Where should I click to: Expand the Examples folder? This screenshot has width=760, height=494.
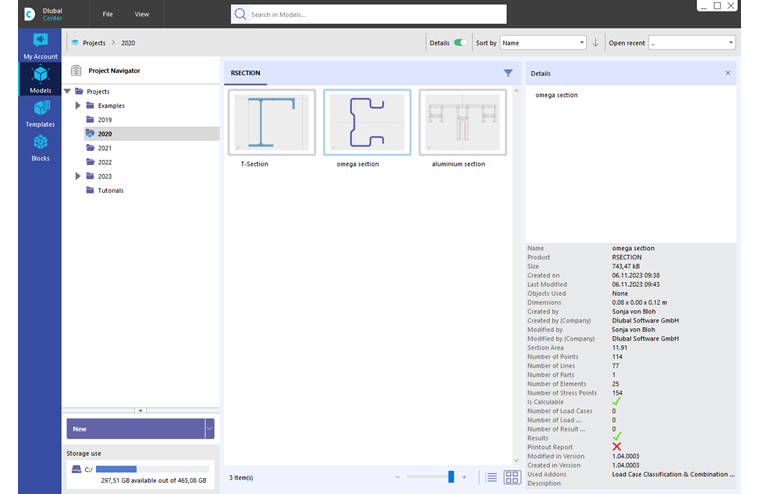[78, 105]
